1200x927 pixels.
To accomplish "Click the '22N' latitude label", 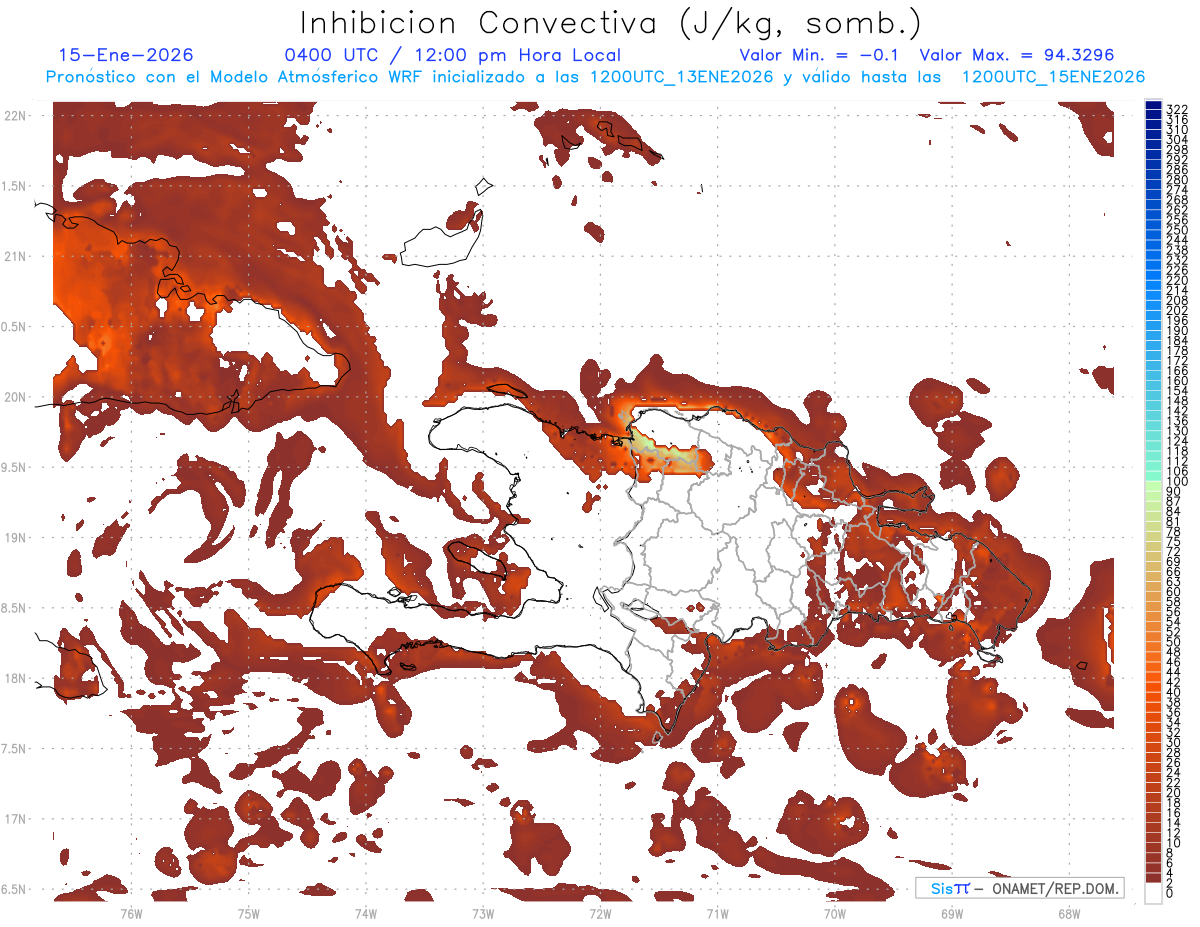I will [16, 116].
